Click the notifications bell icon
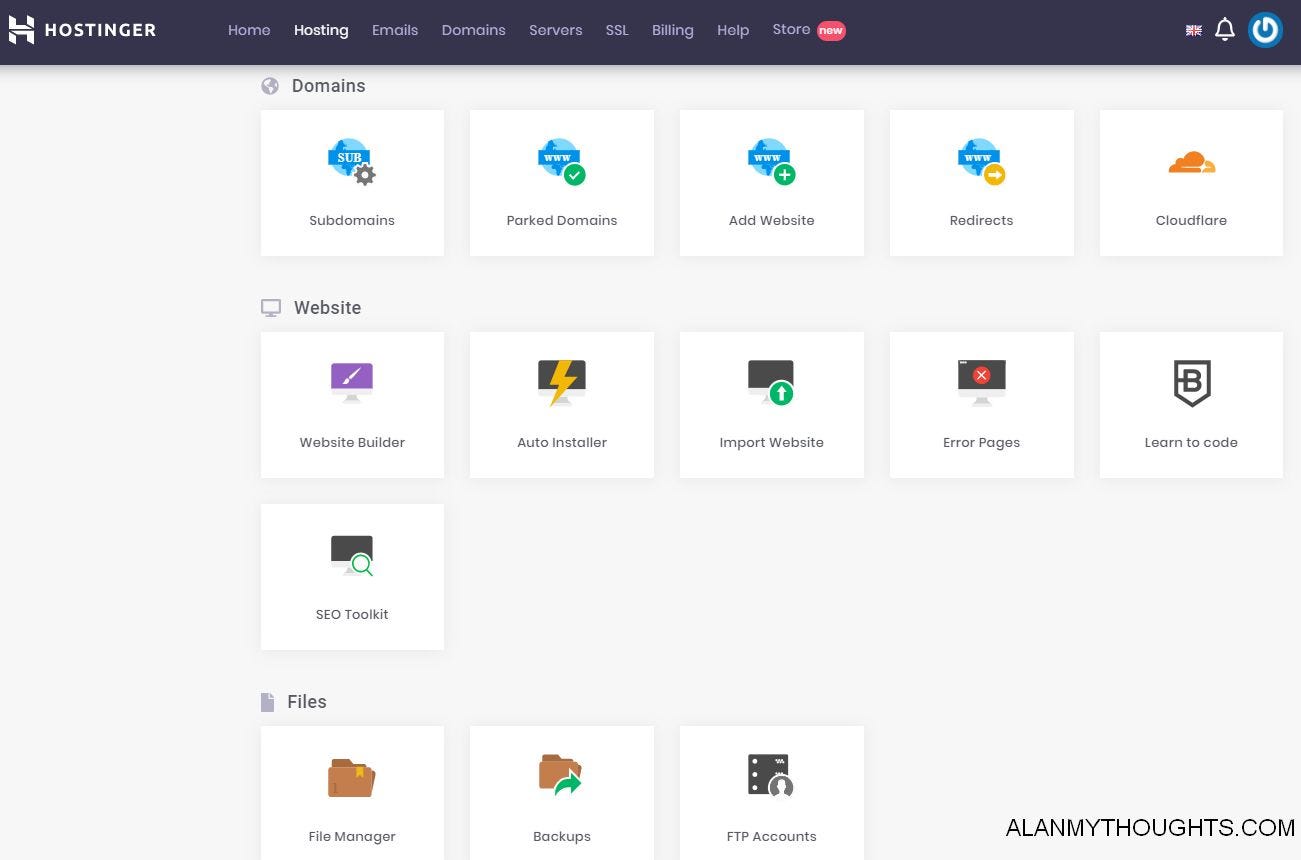Viewport: 1301px width, 860px height. (1225, 30)
